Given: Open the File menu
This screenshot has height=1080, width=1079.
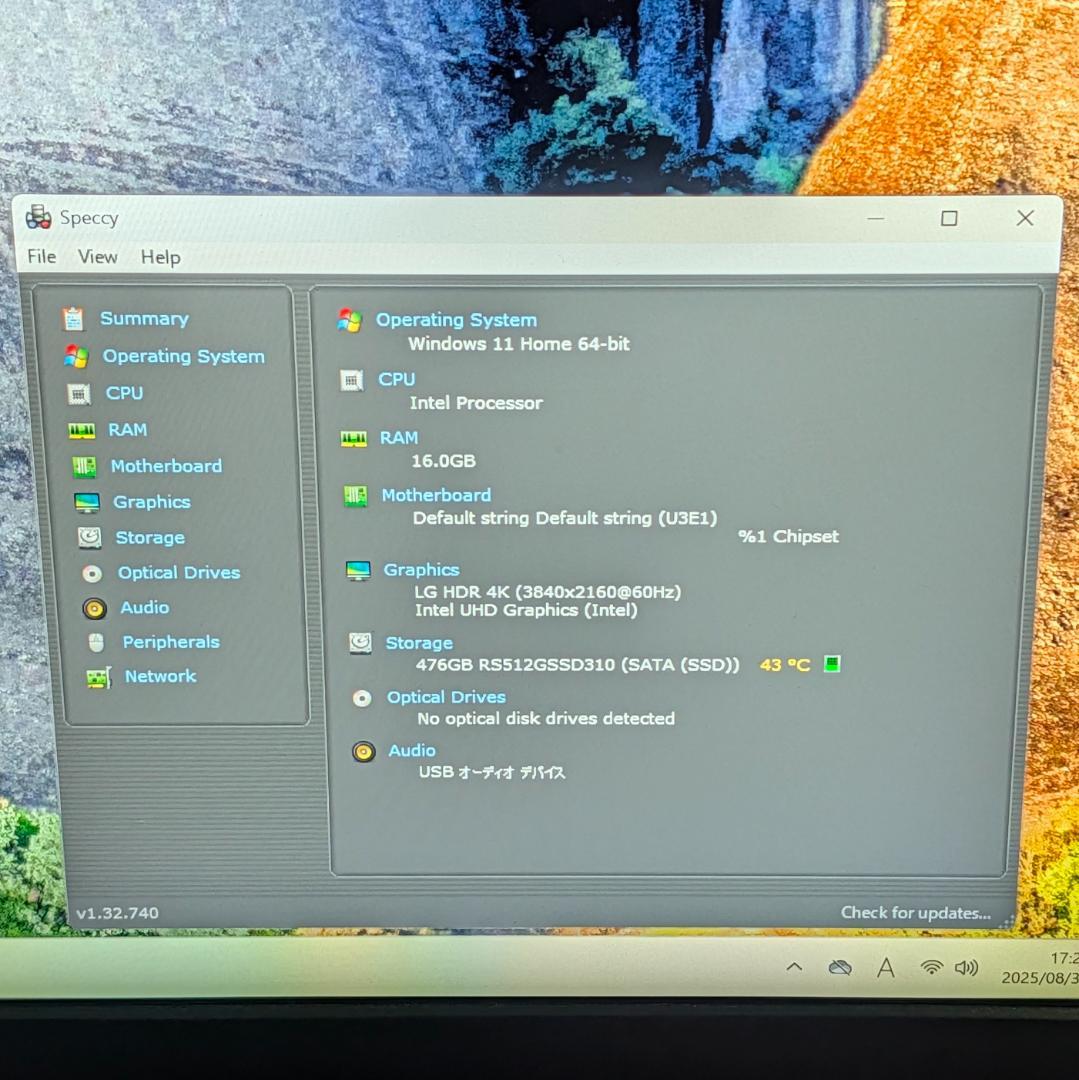Looking at the screenshot, I should [x=41, y=257].
